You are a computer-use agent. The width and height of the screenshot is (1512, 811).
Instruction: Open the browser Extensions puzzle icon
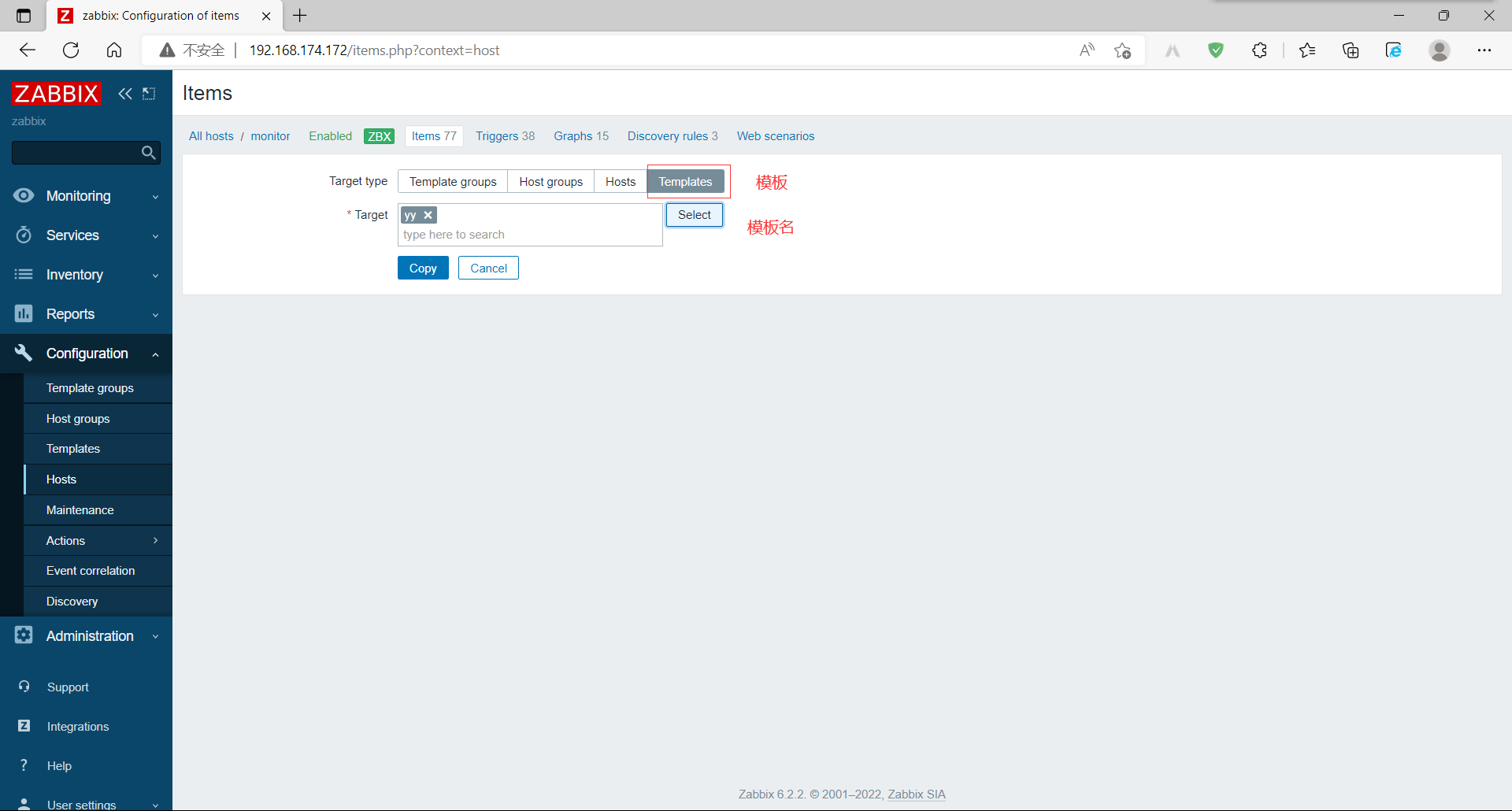point(1259,50)
